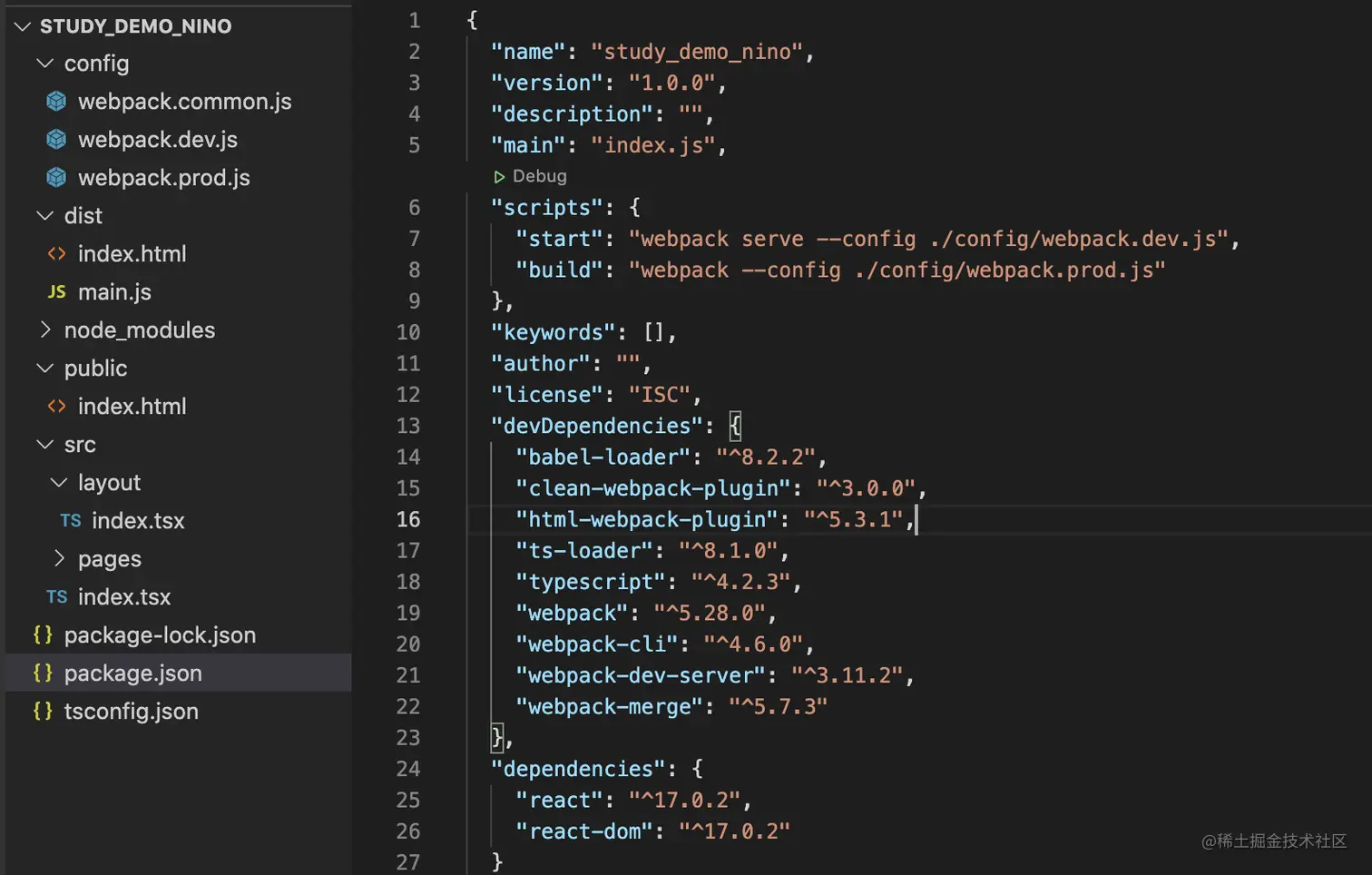
Task: Open webpack.common.js in the explorer
Action: click(185, 102)
